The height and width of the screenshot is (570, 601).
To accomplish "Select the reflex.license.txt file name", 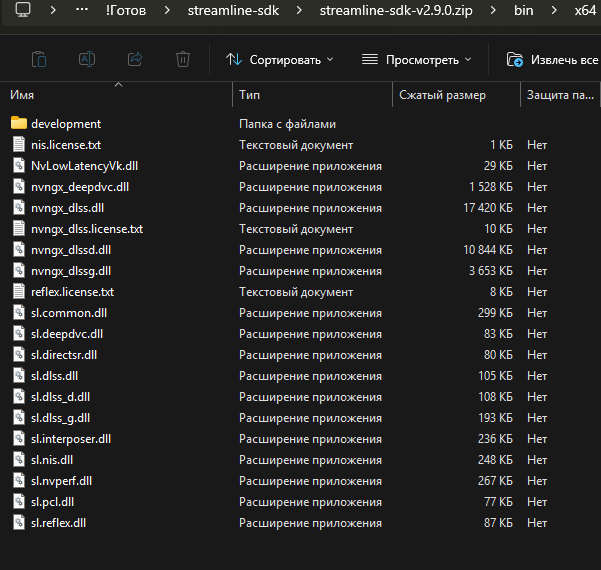I will tap(72, 292).
